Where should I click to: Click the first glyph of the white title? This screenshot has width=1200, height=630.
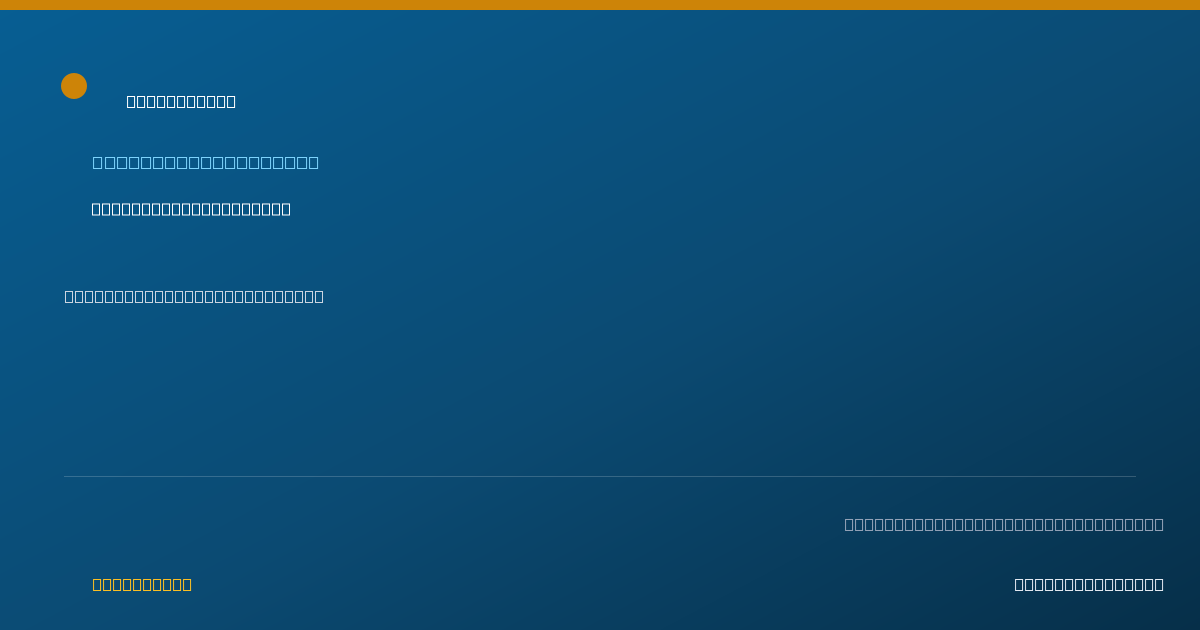[132, 101]
